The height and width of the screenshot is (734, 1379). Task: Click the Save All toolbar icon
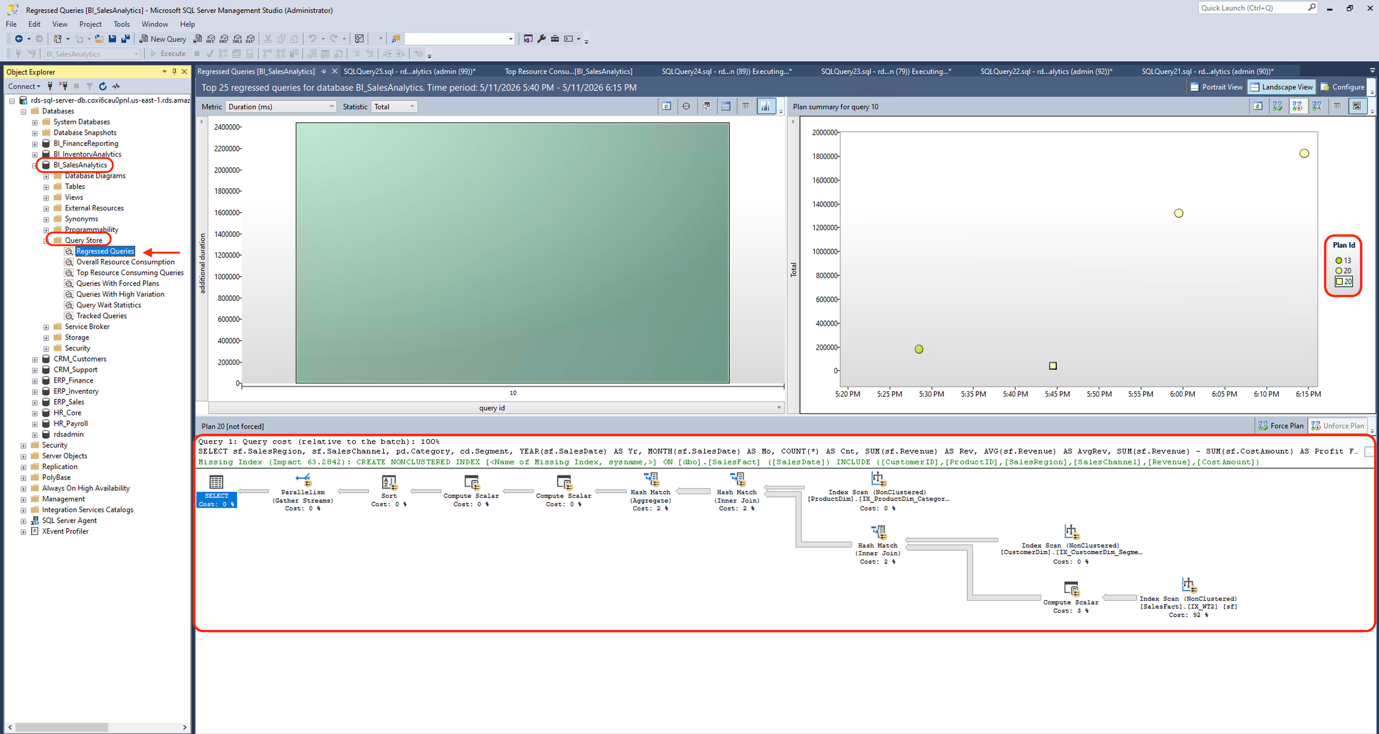pos(125,39)
